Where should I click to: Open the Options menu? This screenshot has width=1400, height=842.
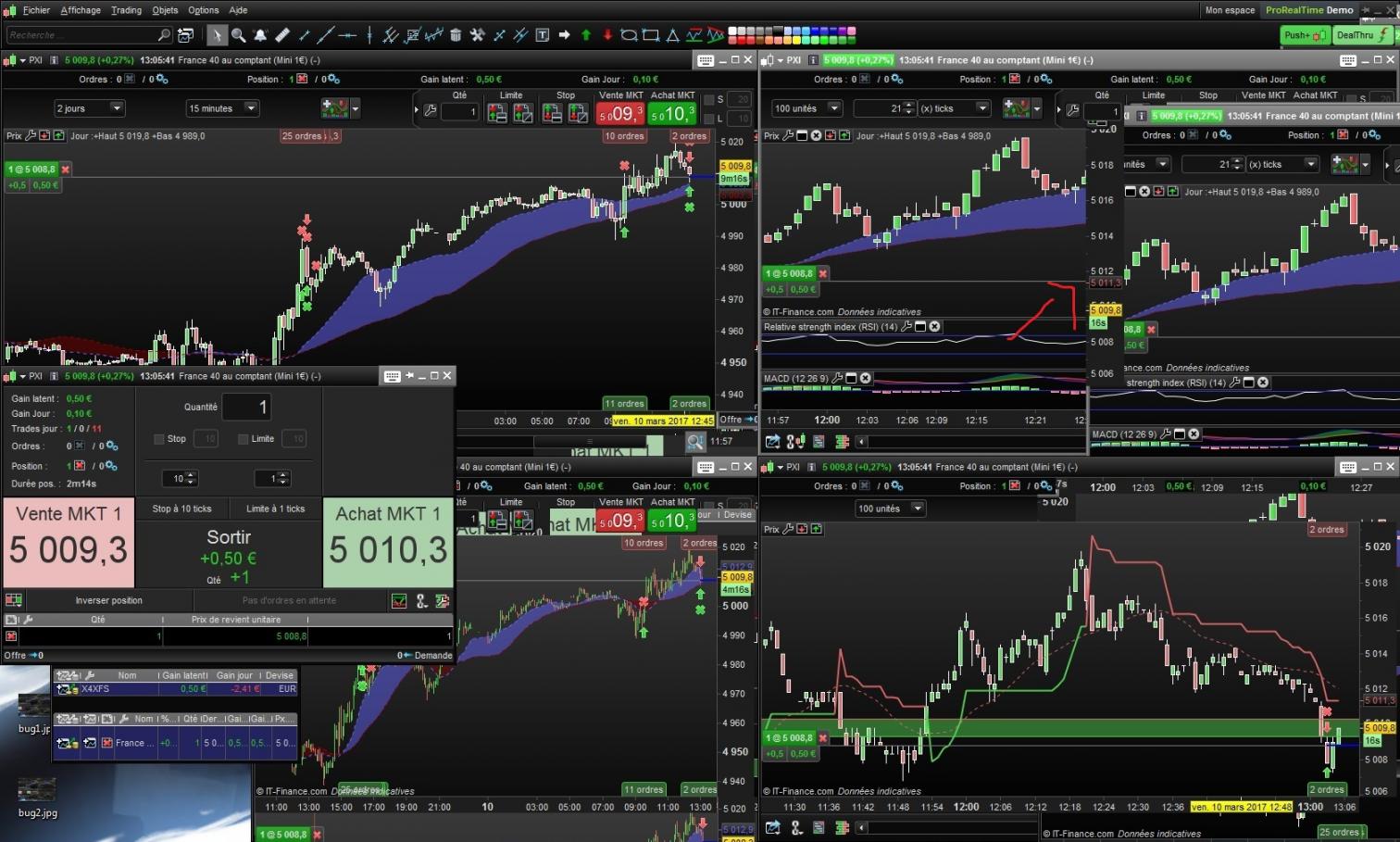(x=204, y=10)
